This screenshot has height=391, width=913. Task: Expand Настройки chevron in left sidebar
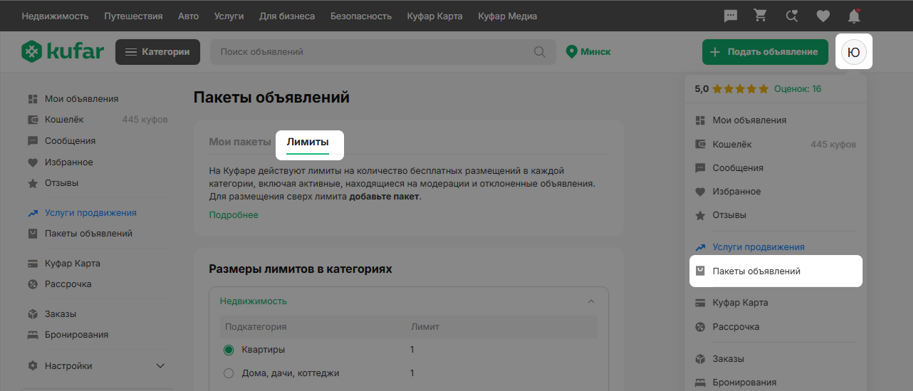click(161, 366)
